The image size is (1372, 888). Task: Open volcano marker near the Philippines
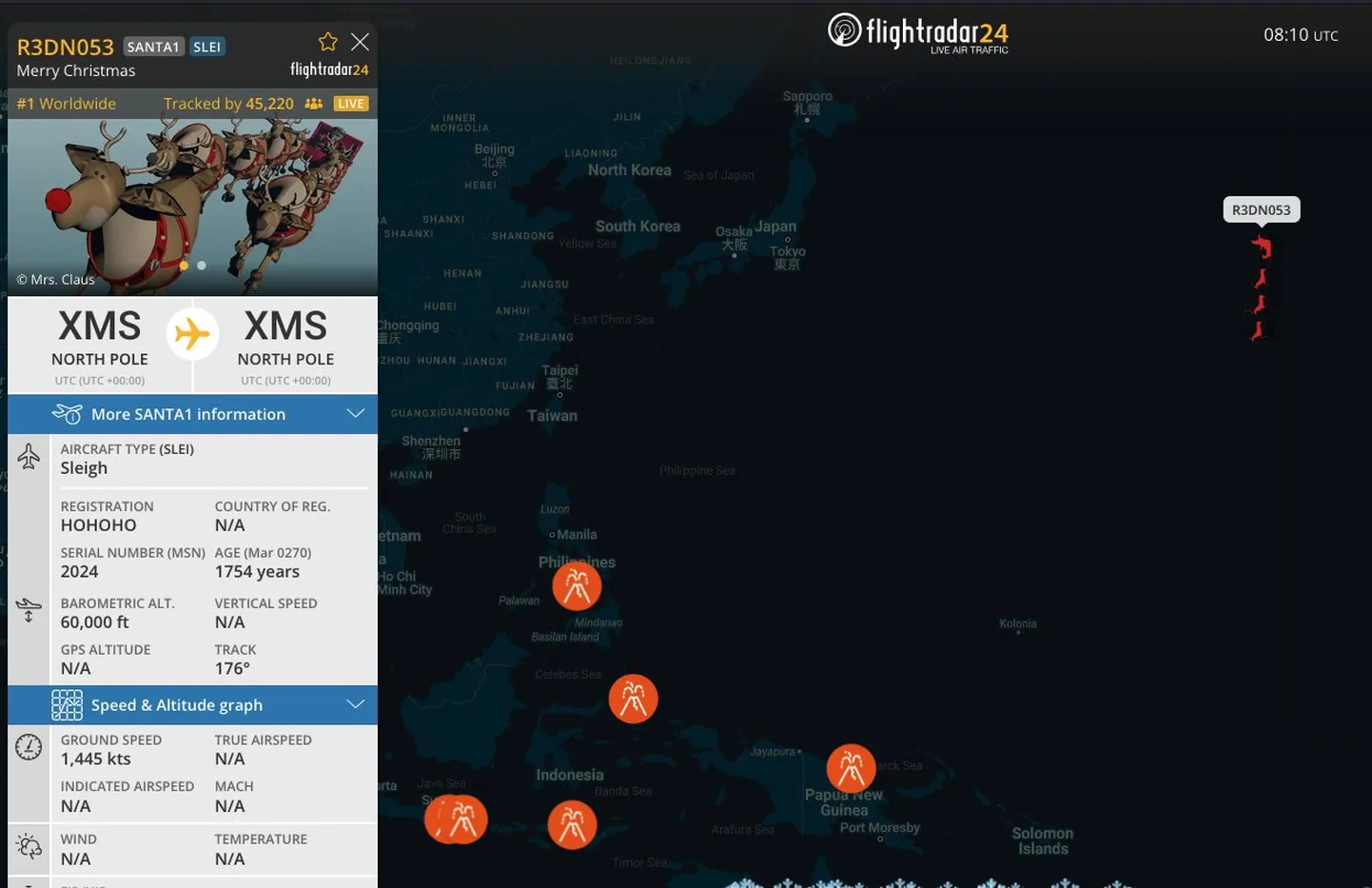(577, 586)
